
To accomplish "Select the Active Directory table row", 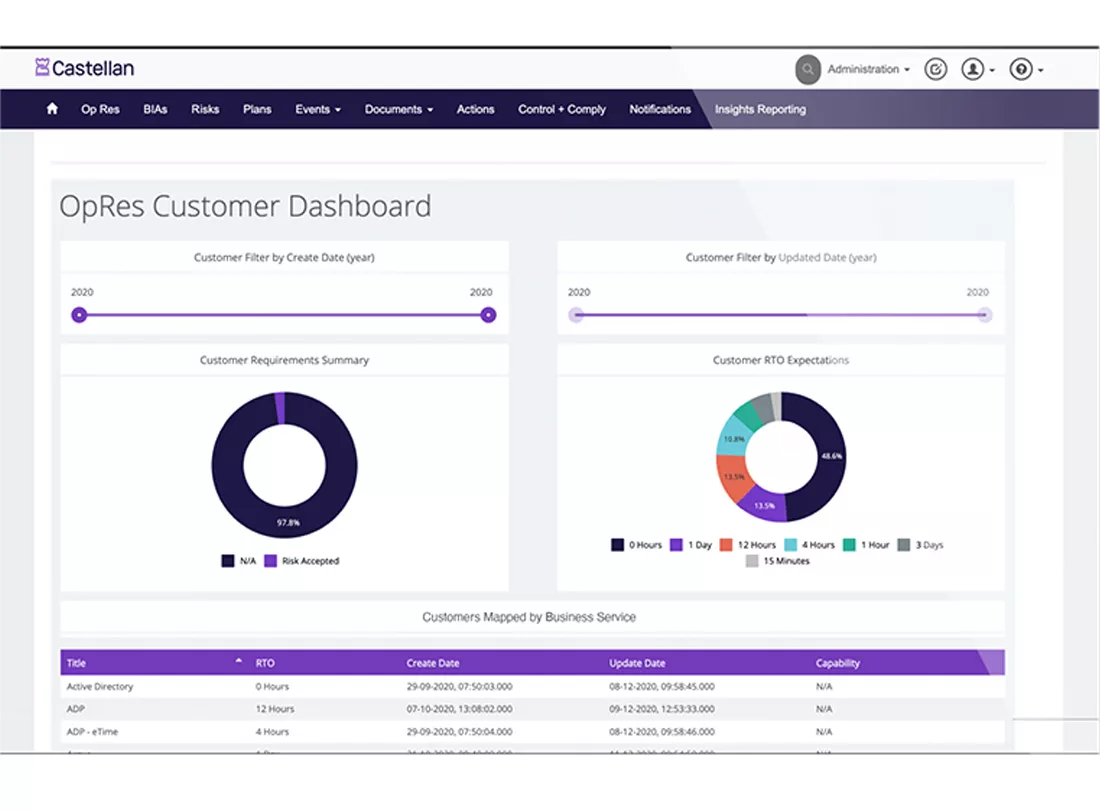I will click(532, 687).
